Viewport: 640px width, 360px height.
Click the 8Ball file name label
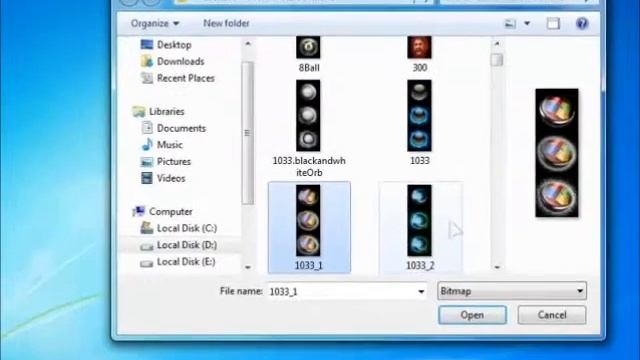click(309, 68)
